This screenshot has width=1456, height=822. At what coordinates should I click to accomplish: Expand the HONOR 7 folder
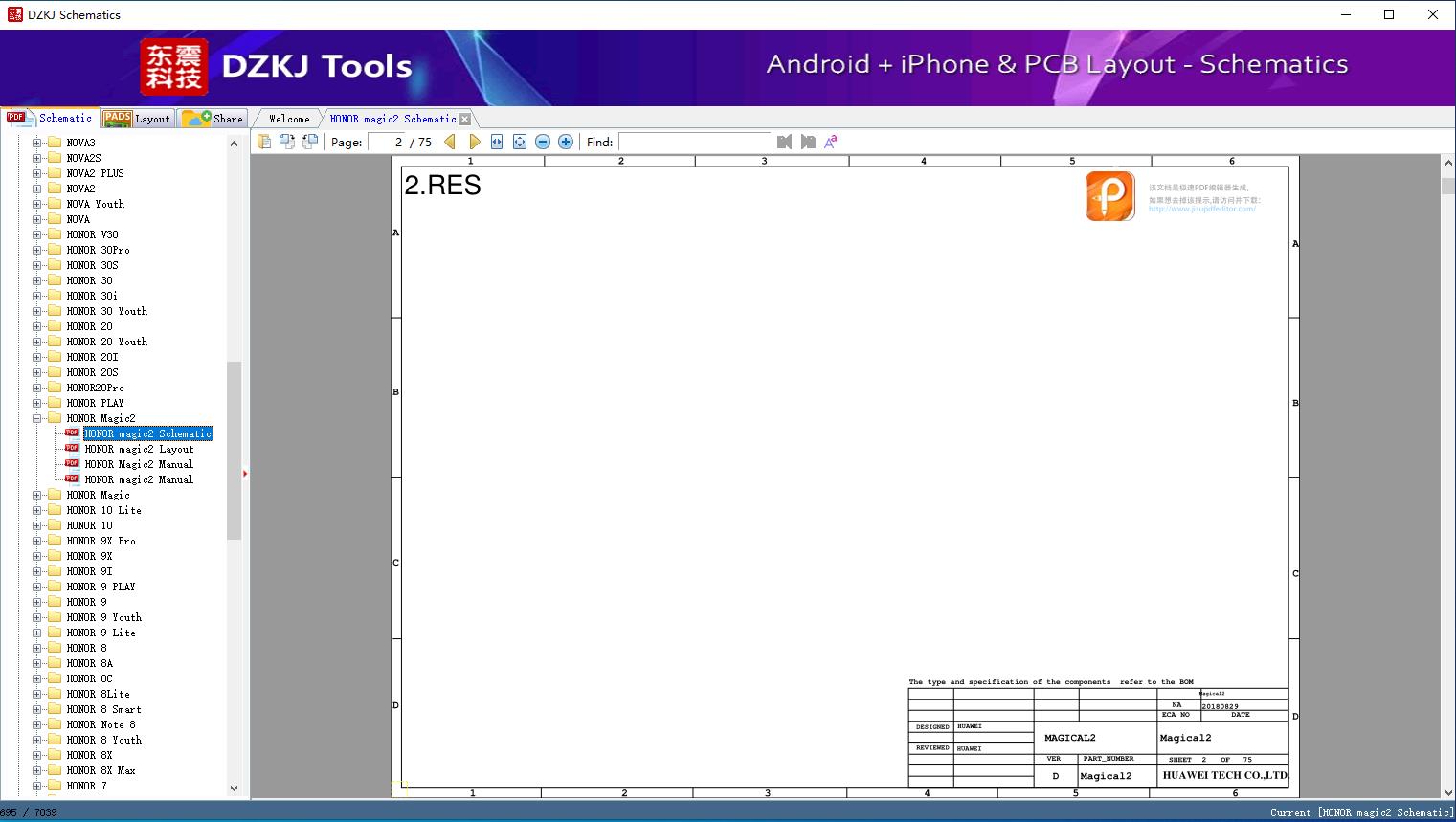[37, 786]
